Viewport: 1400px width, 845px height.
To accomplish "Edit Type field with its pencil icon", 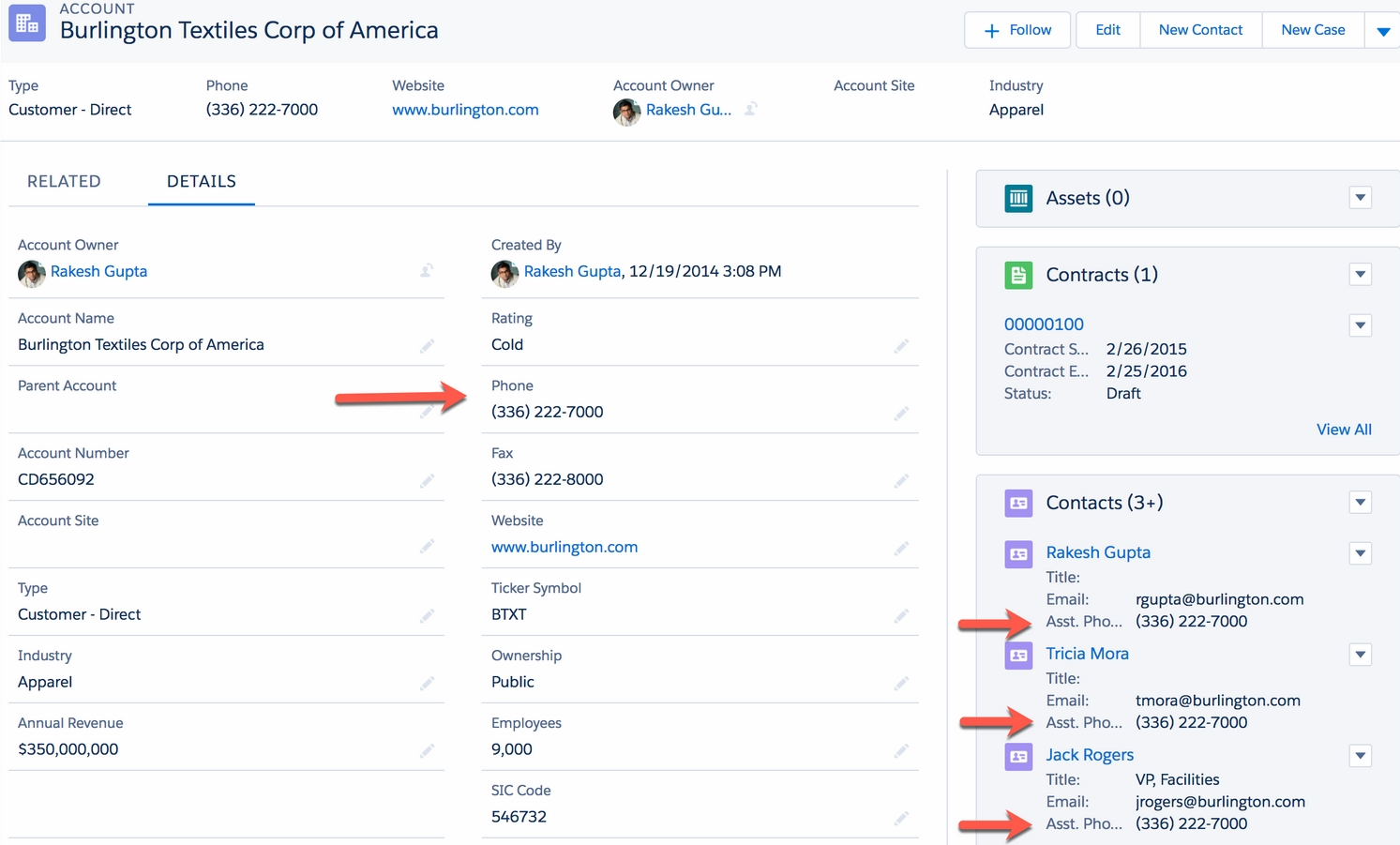I will pos(427,616).
